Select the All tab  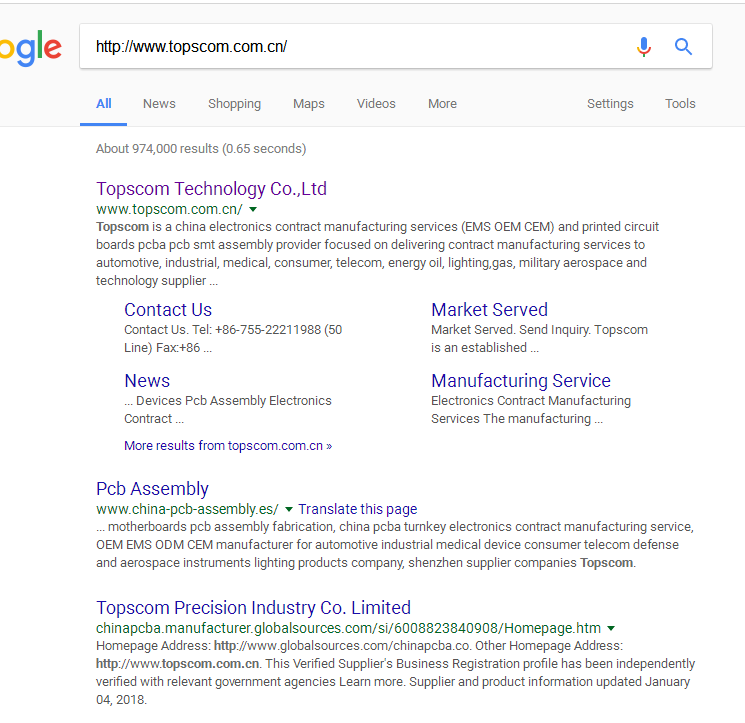[x=104, y=104]
